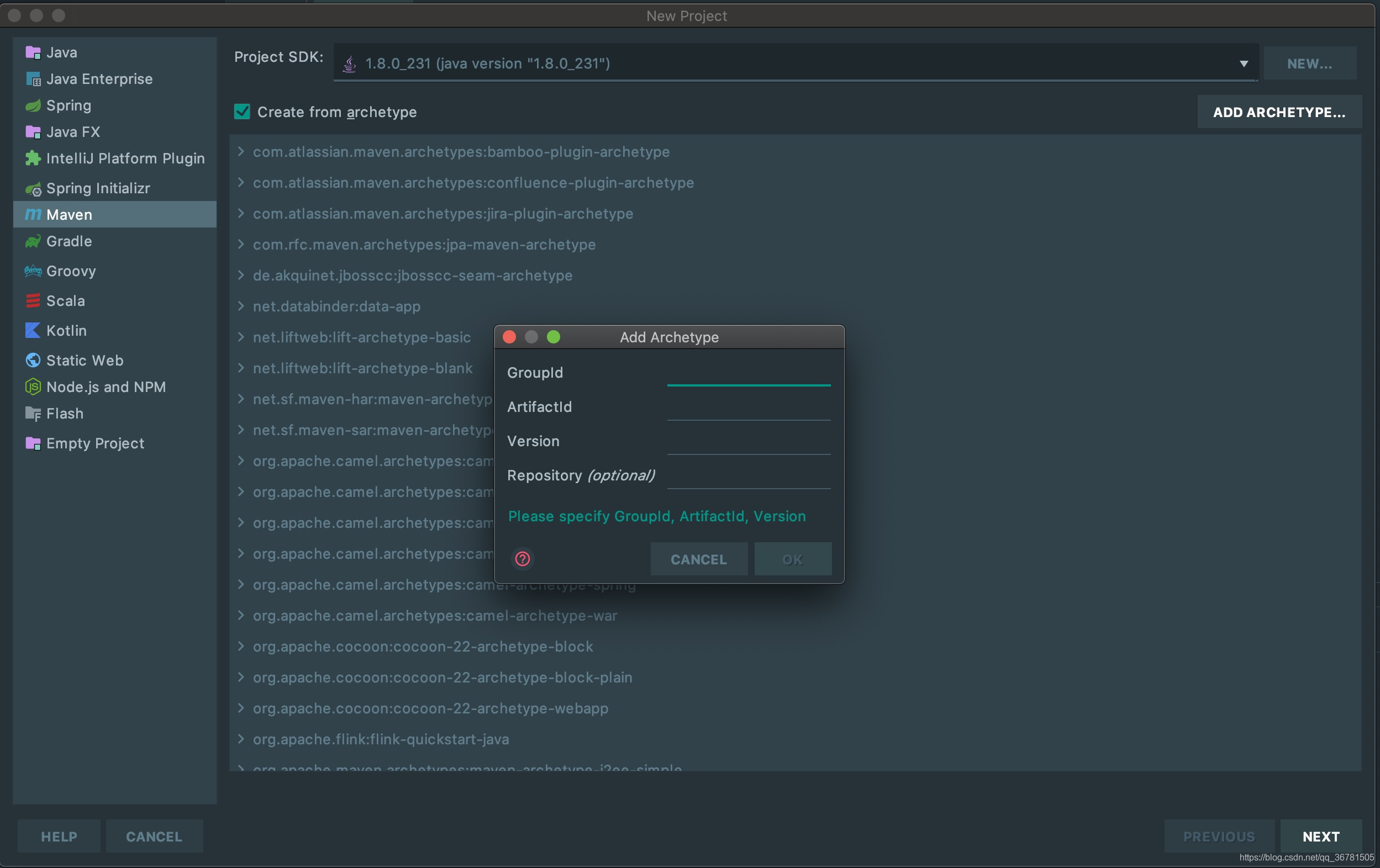
Task: Focus the Repository (optional) input field
Action: [x=749, y=476]
